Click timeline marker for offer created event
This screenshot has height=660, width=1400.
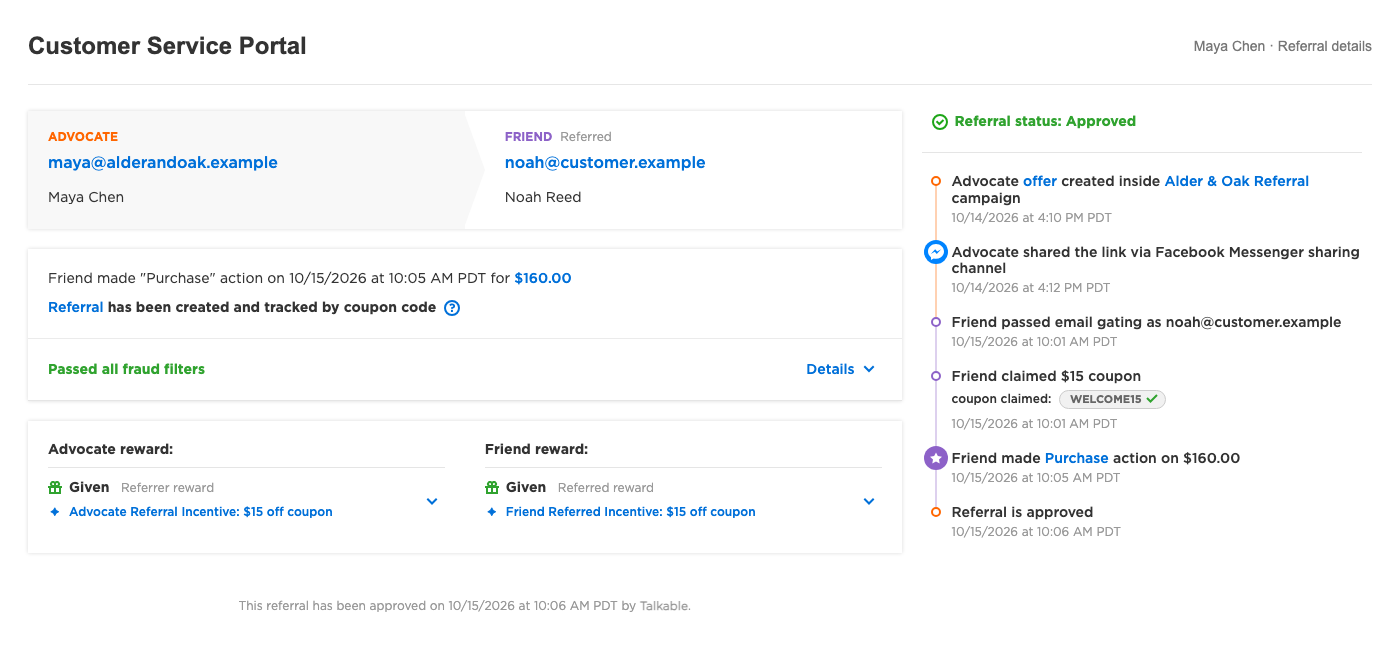click(x=936, y=181)
